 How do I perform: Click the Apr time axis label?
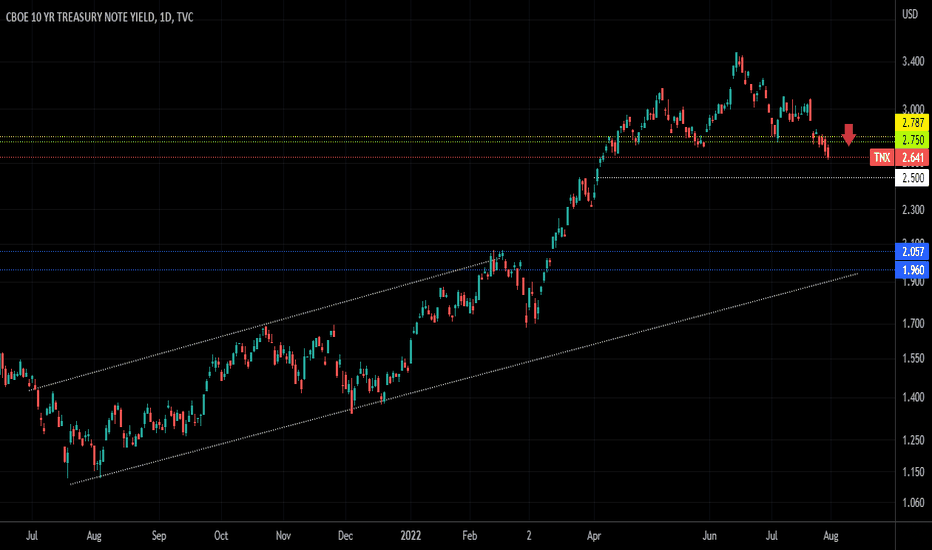pyautogui.click(x=594, y=536)
